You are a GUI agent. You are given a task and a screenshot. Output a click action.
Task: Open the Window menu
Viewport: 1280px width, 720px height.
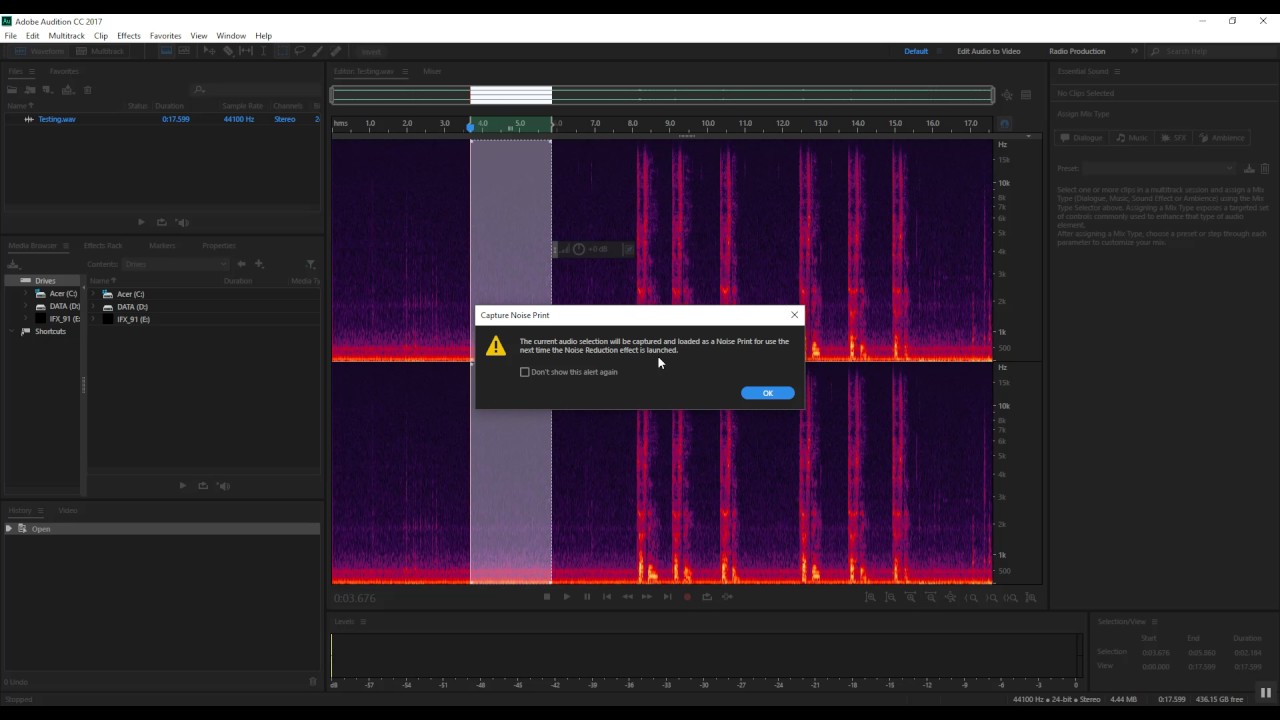pos(231,36)
